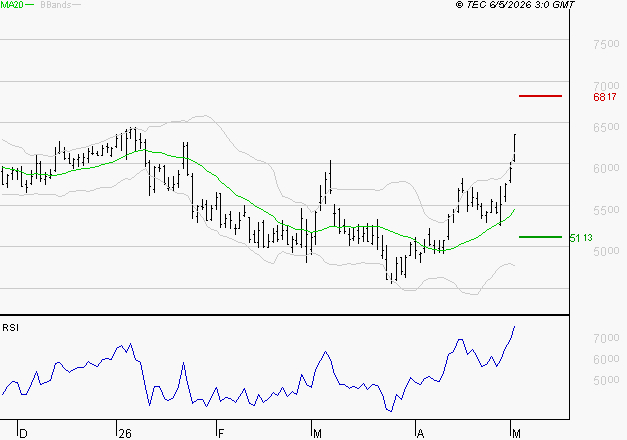The height and width of the screenshot is (440, 627).
Task: Click the green support level line
Action: click(x=540, y=237)
